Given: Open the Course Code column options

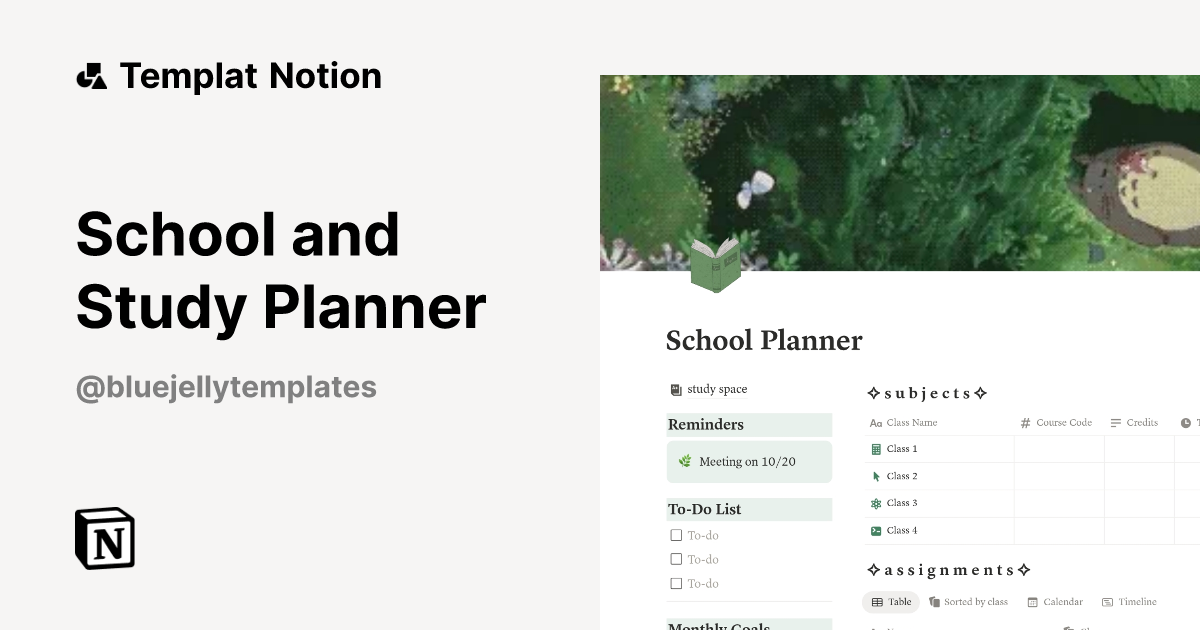Looking at the screenshot, I should 1062,422.
